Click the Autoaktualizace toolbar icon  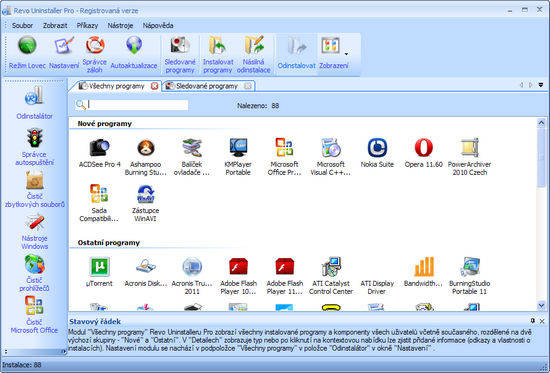click(x=134, y=53)
